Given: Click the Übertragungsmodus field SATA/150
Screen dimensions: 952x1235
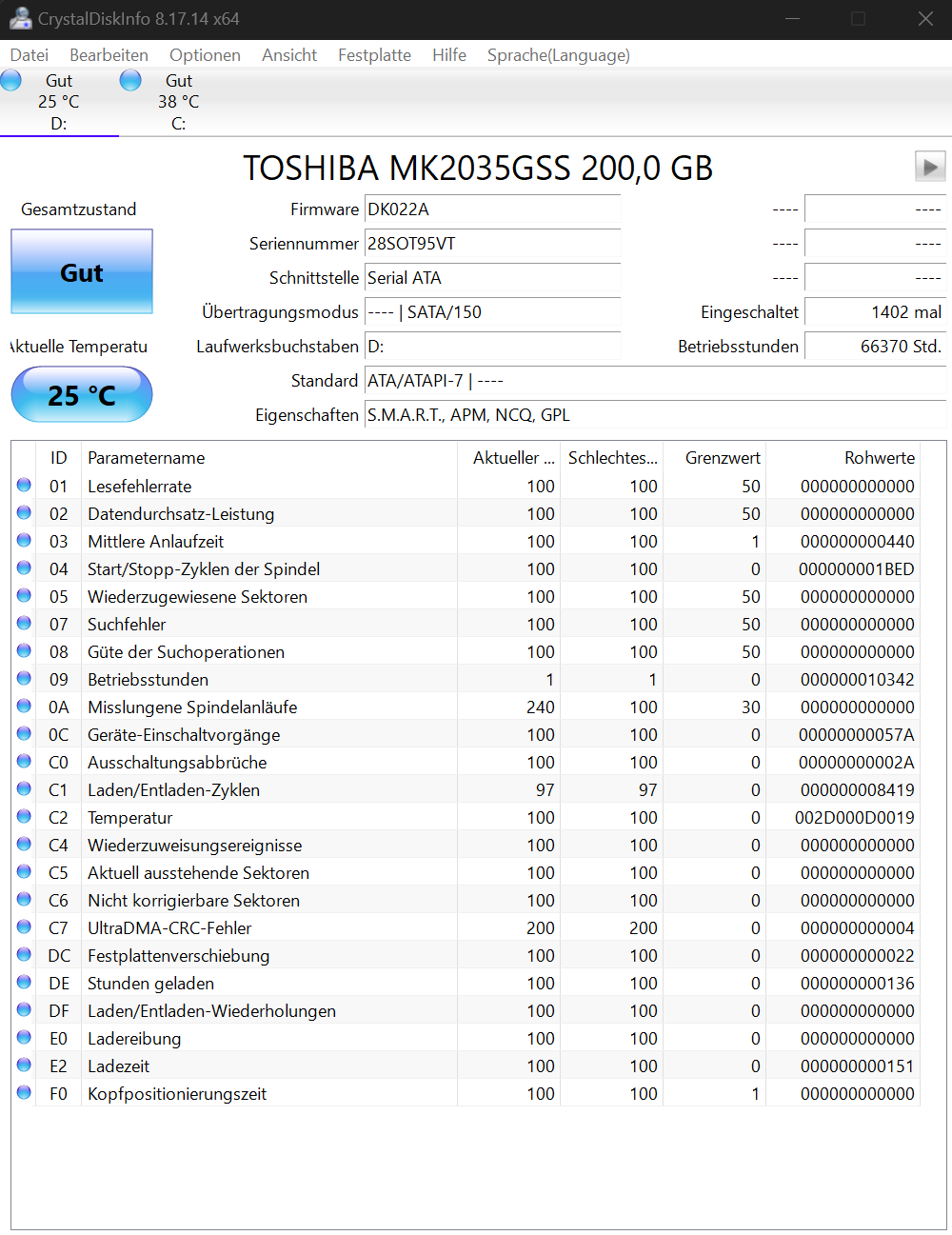Looking at the screenshot, I should pyautogui.click(x=493, y=312).
